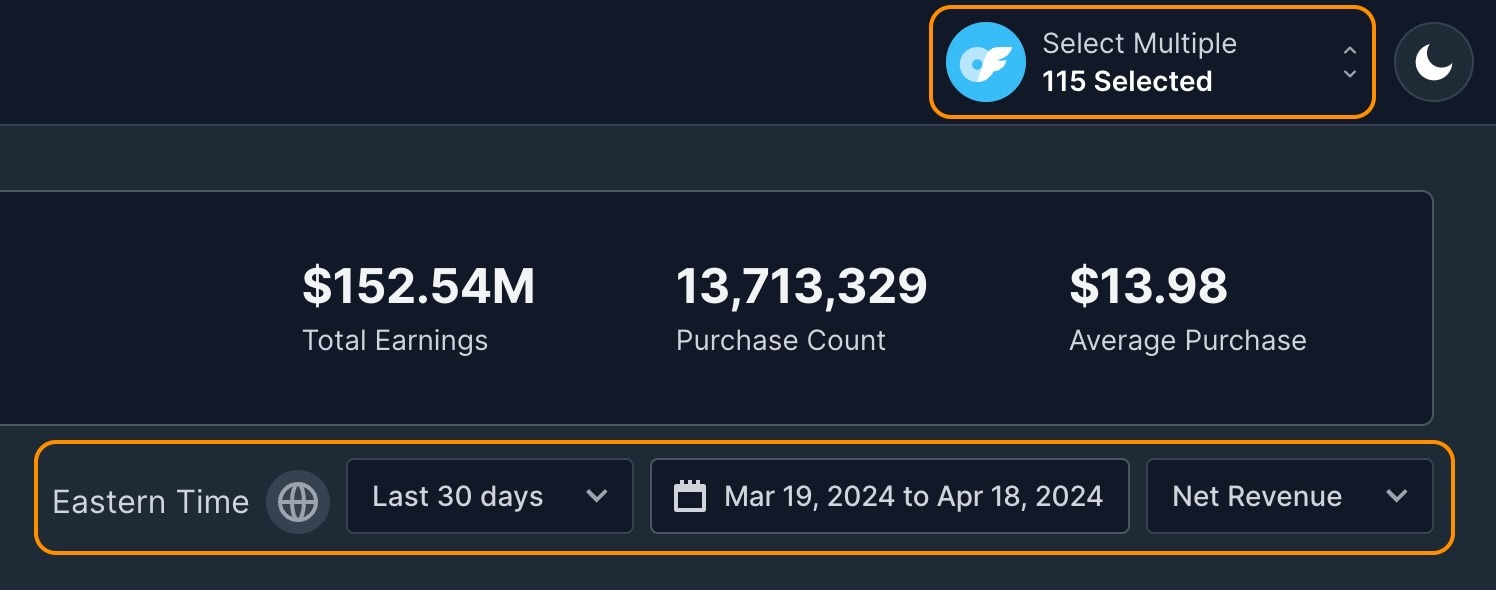Click the blue account avatar logo

point(986,62)
